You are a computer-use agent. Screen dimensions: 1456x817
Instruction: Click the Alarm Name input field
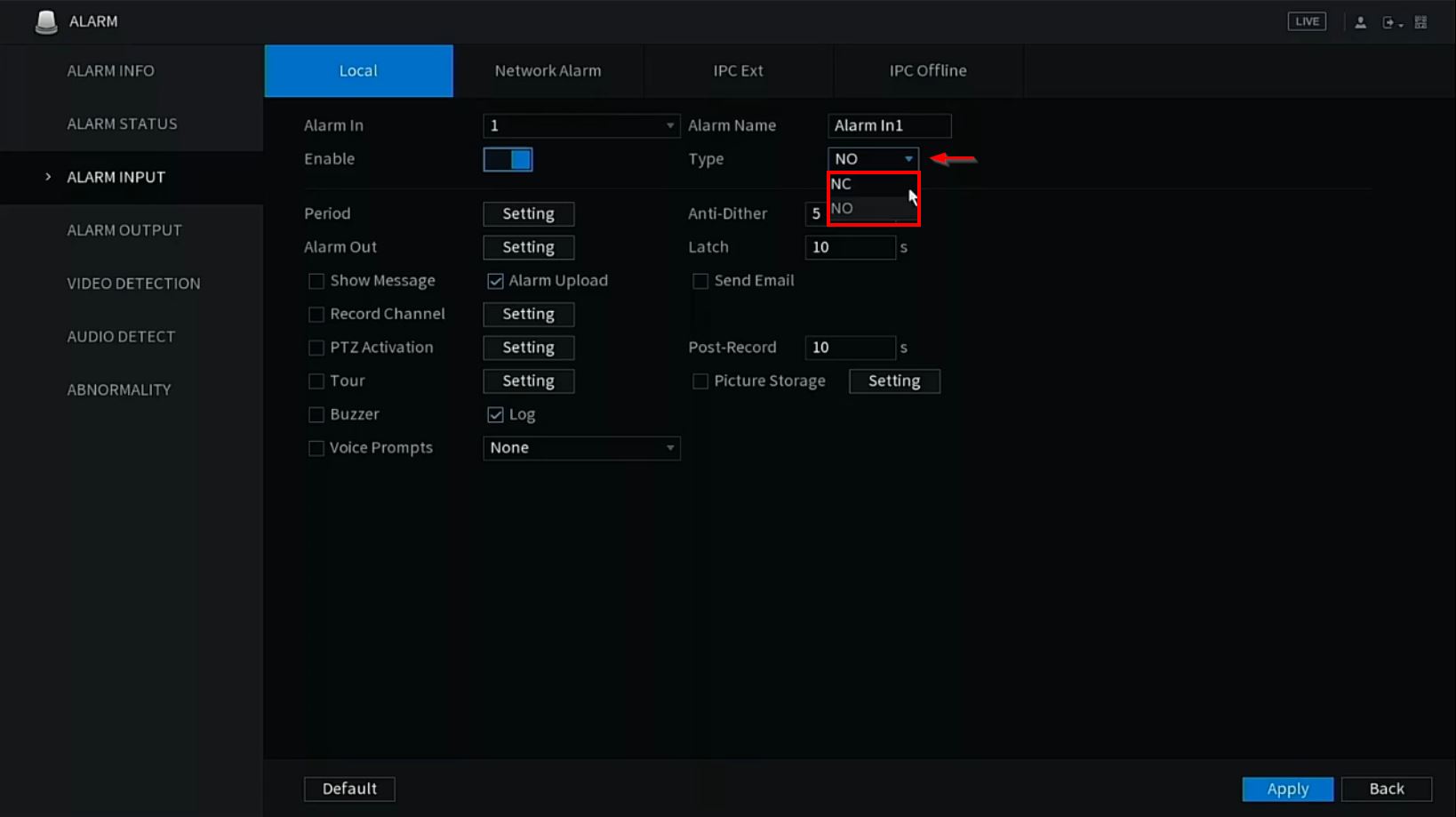(889, 126)
